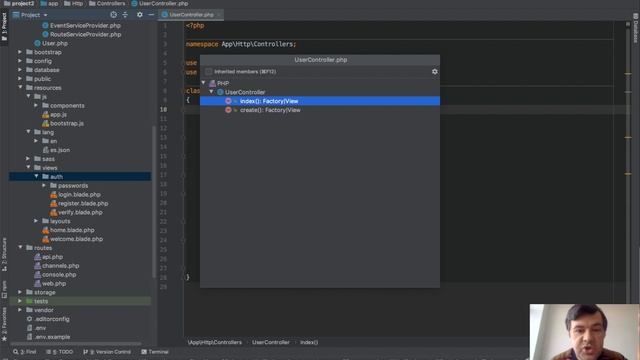Expand the storage folder
Screen dimensions: 640x360
pyautogui.click(x=20, y=292)
